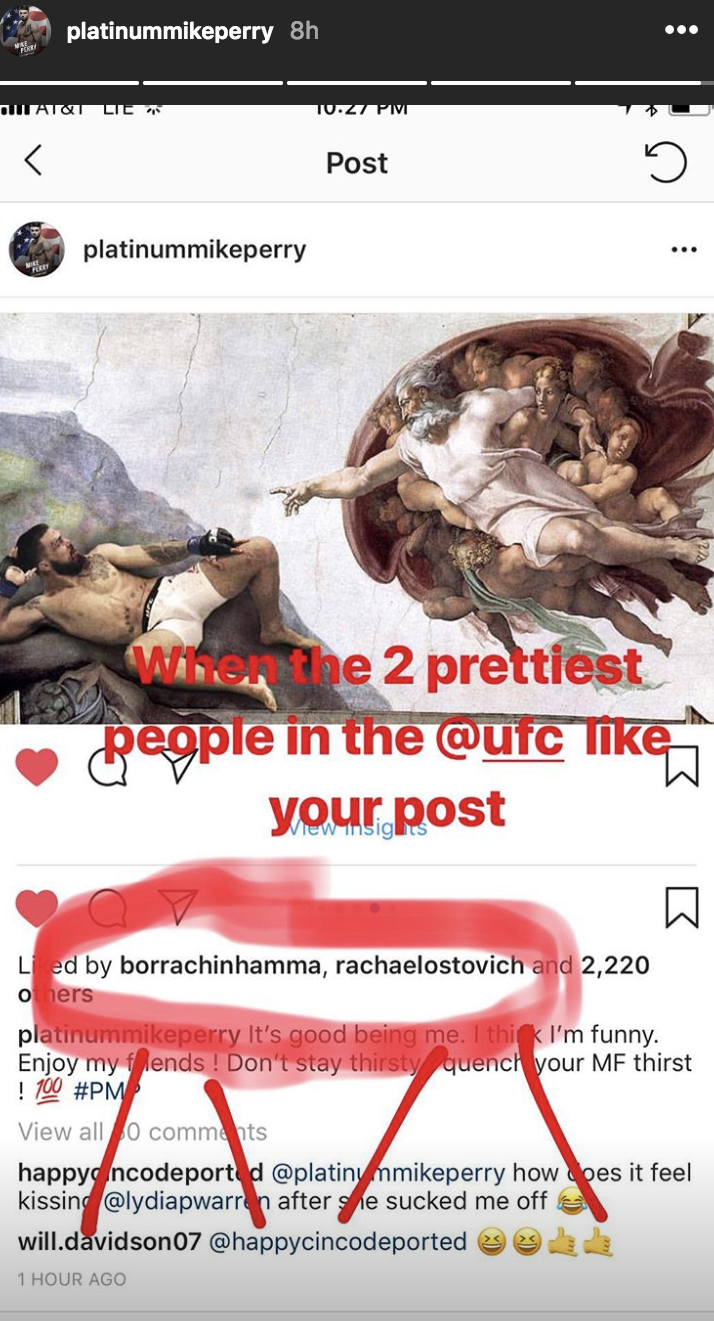The image size is (714, 1321).
Task: Open the View Insights link
Action: click(357, 827)
